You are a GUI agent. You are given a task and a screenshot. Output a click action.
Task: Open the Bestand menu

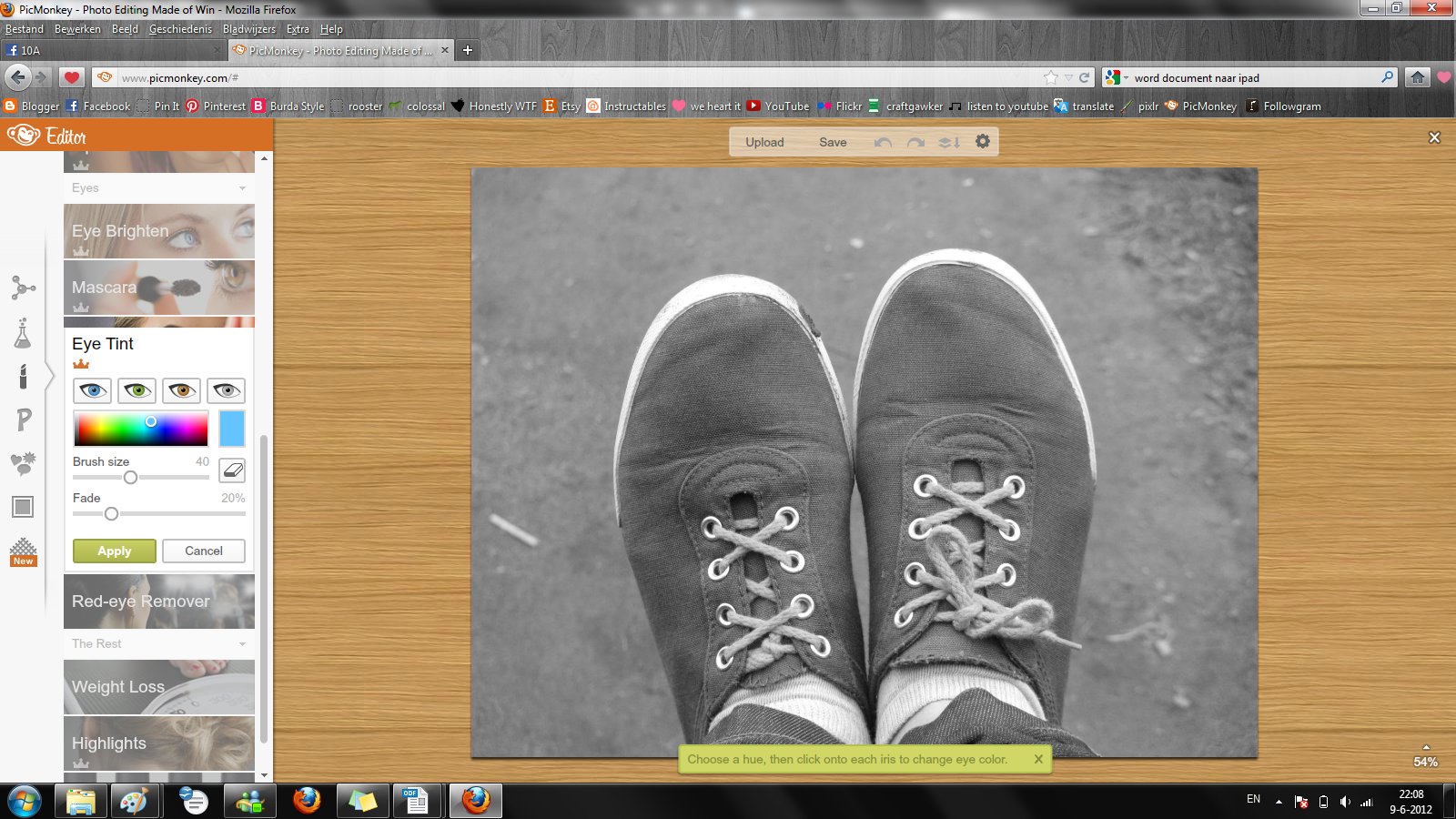coord(25,29)
